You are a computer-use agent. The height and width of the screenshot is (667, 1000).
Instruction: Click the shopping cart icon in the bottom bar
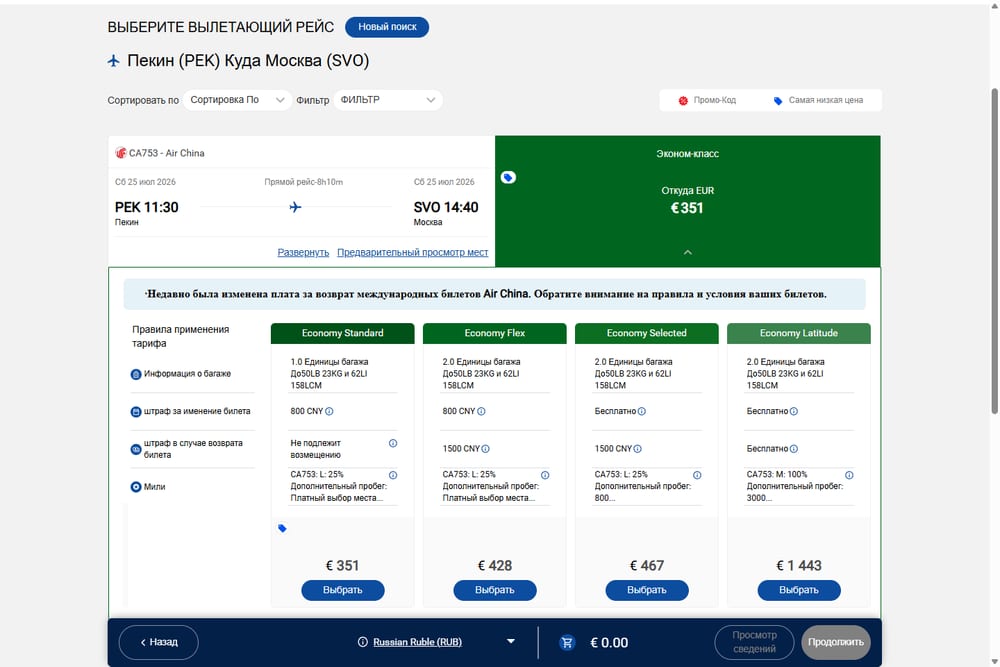(x=567, y=643)
